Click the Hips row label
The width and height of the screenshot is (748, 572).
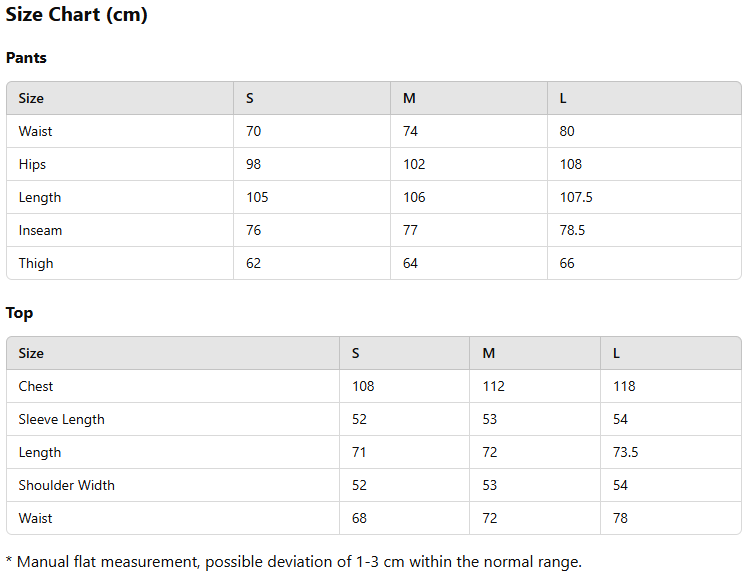coord(32,164)
